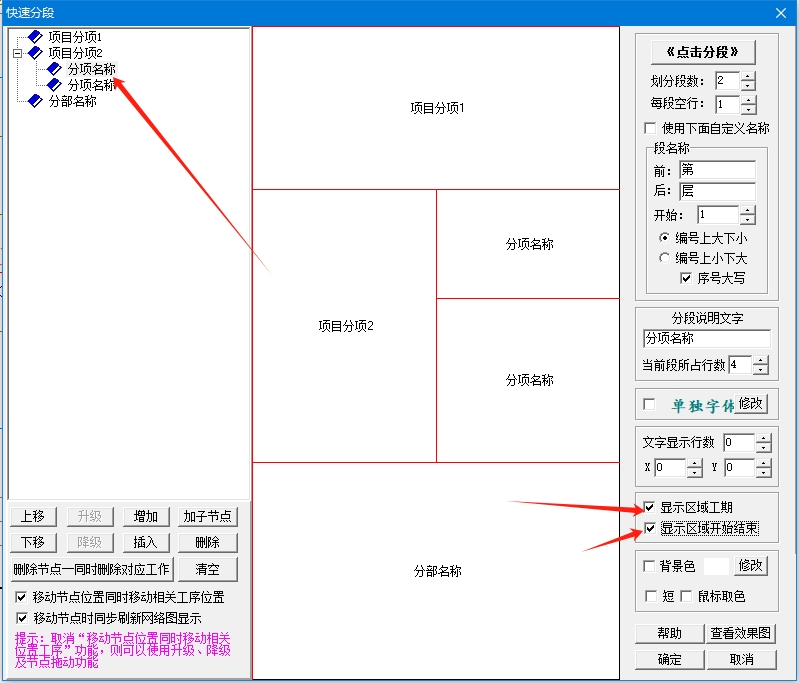Click the diamond icon beside 项目分项1 tree node

click(x=35, y=37)
